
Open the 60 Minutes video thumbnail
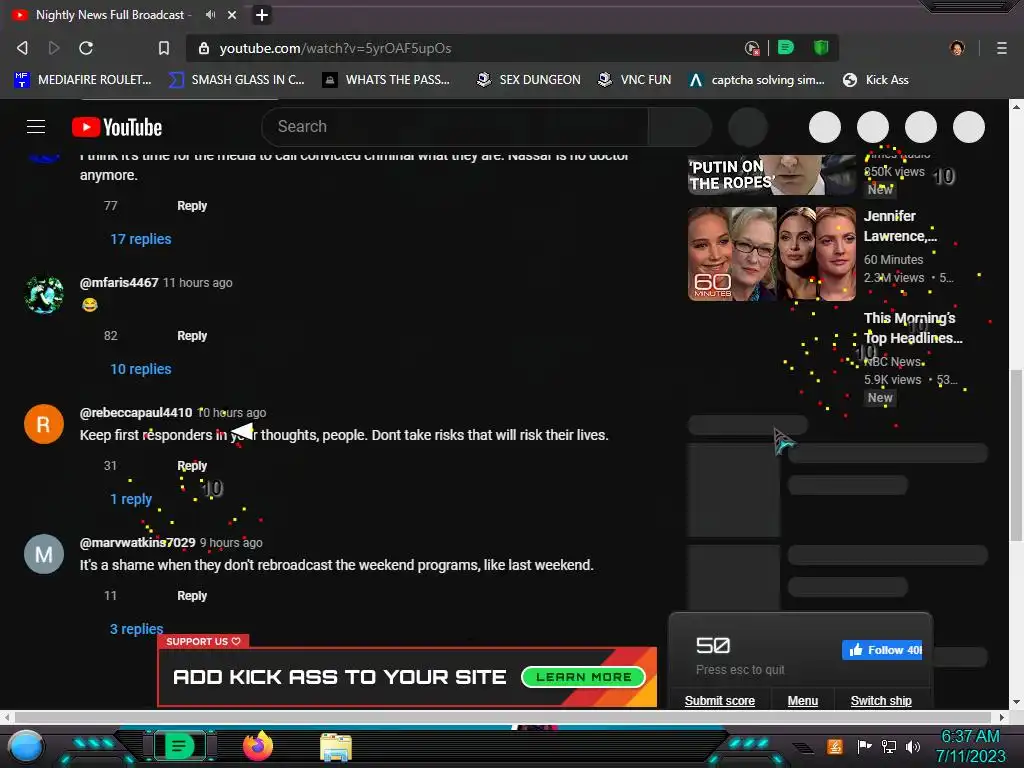[771, 254]
